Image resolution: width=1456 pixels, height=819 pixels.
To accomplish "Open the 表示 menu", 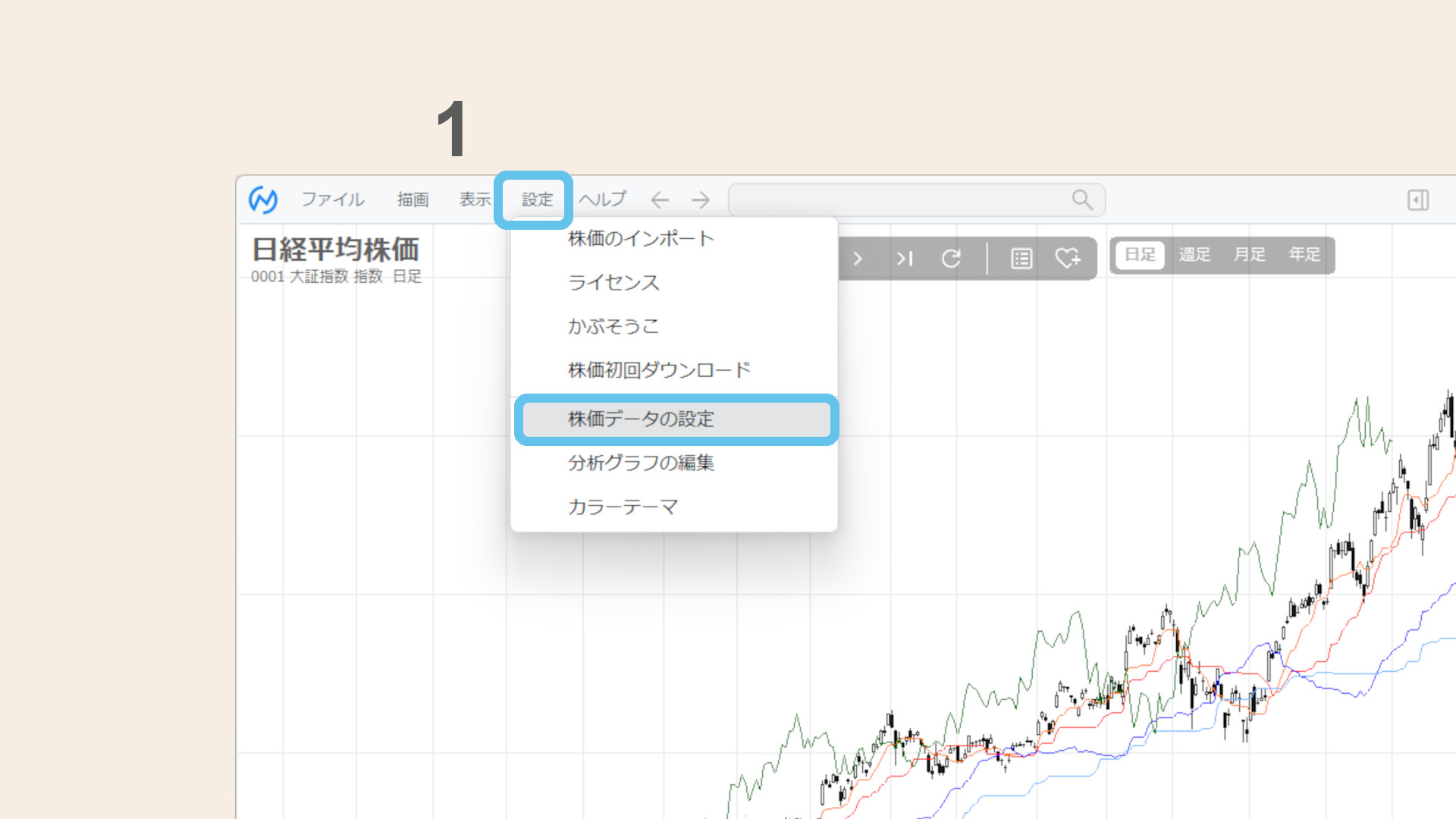I will 475,199.
